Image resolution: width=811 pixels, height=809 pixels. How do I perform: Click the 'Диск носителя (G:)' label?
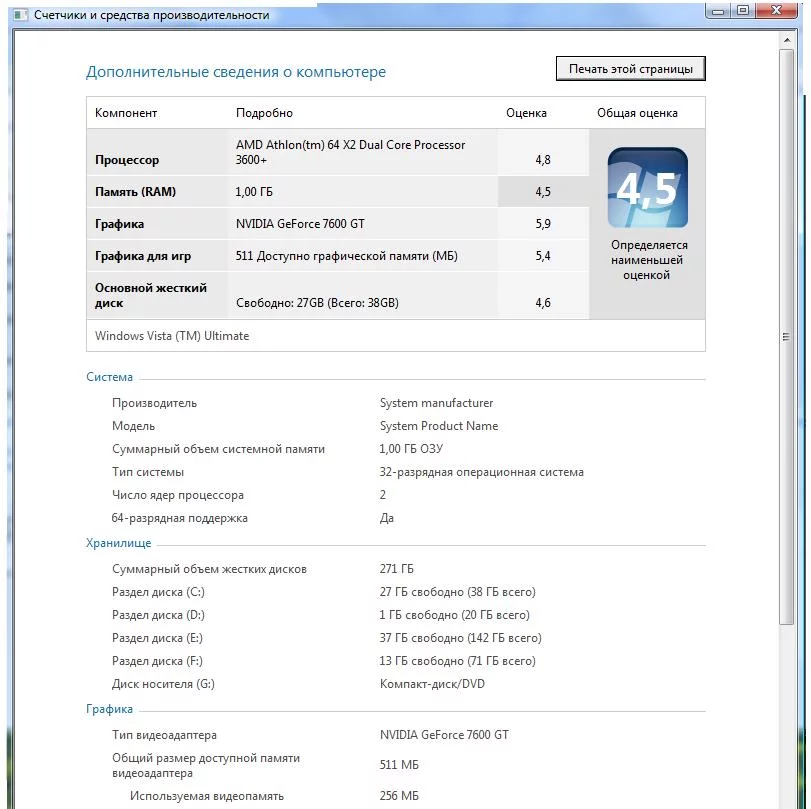point(163,684)
